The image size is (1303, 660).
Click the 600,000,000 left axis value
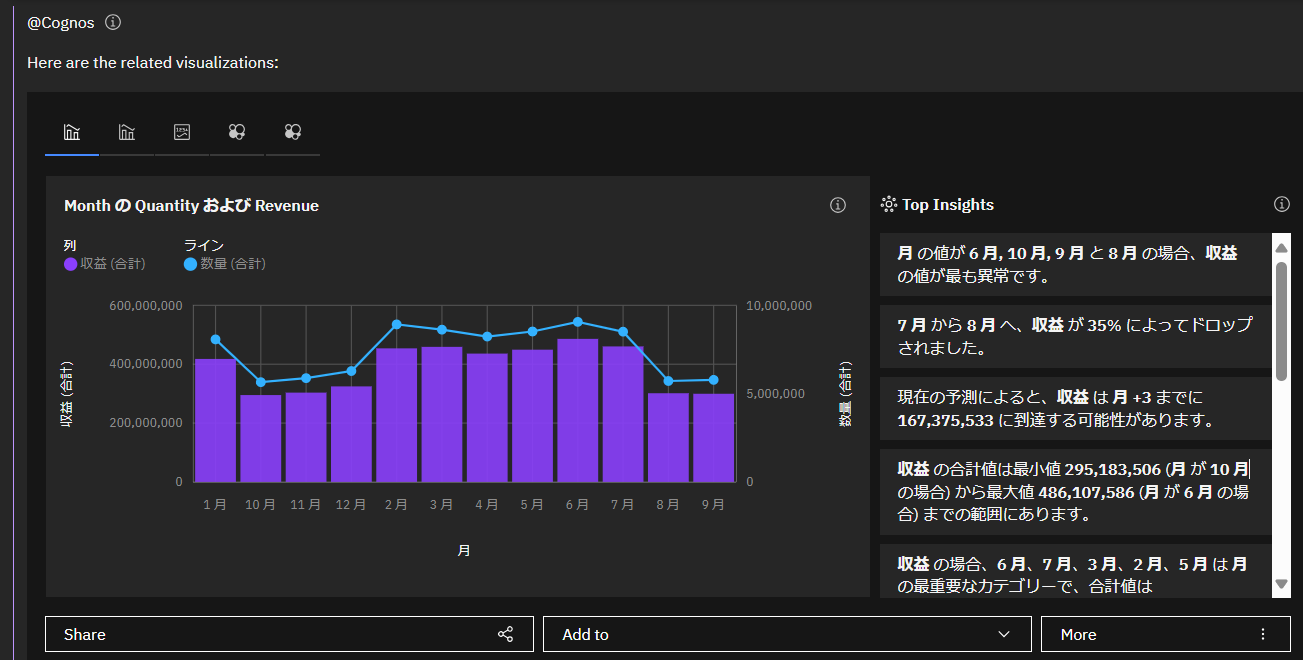(146, 305)
